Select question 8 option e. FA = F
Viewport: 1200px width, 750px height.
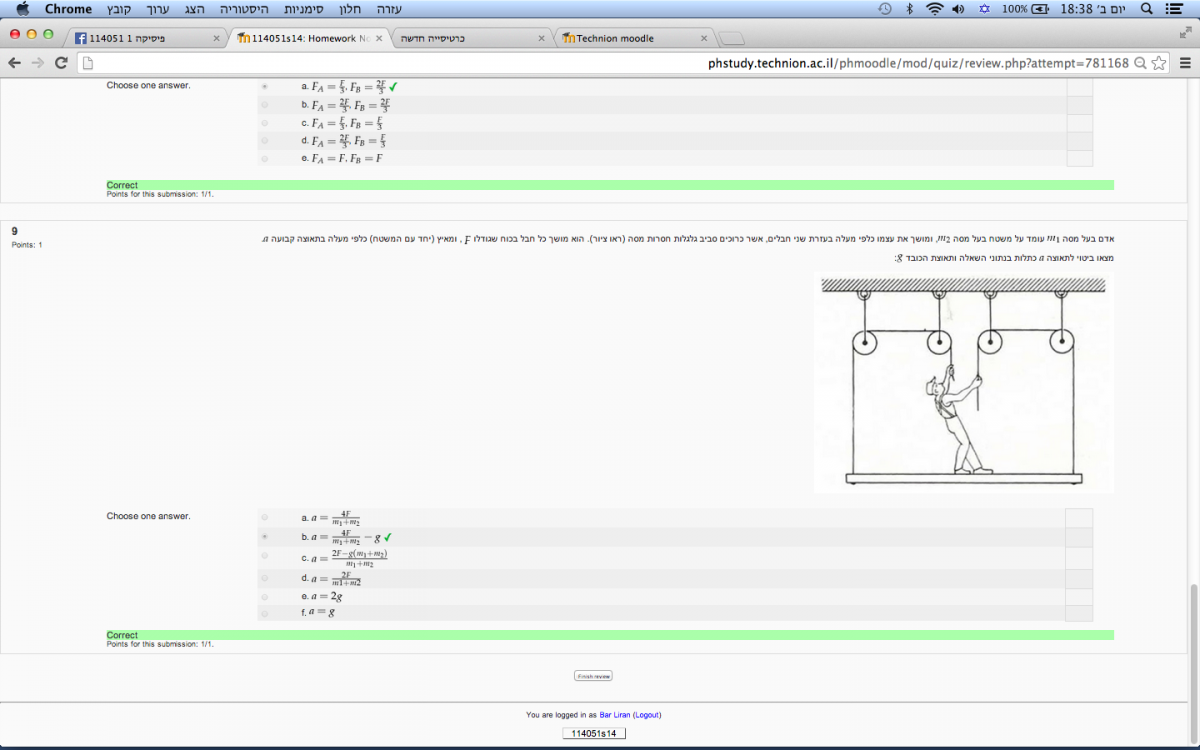[x=265, y=158]
